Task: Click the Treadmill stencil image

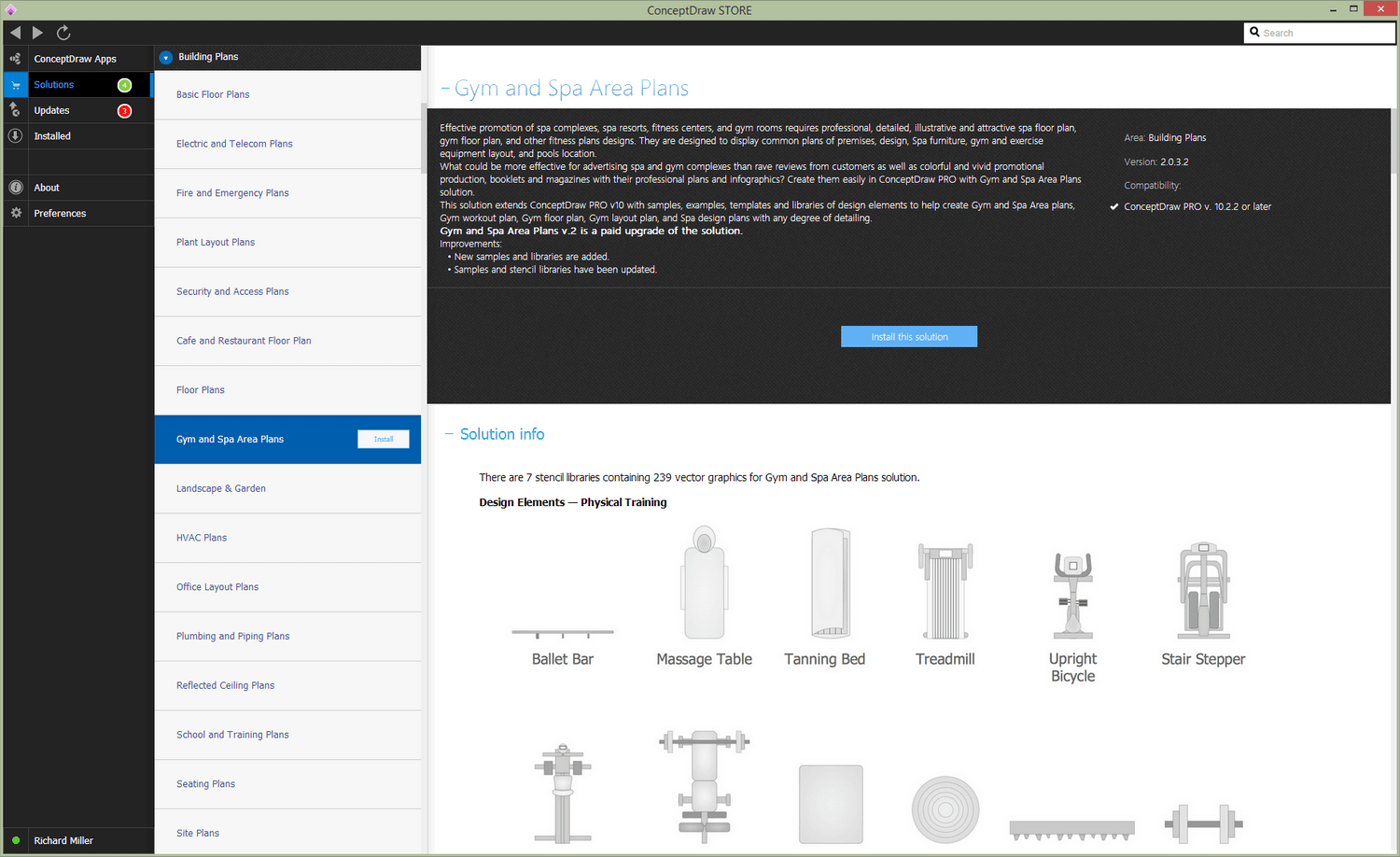Action: (945, 592)
